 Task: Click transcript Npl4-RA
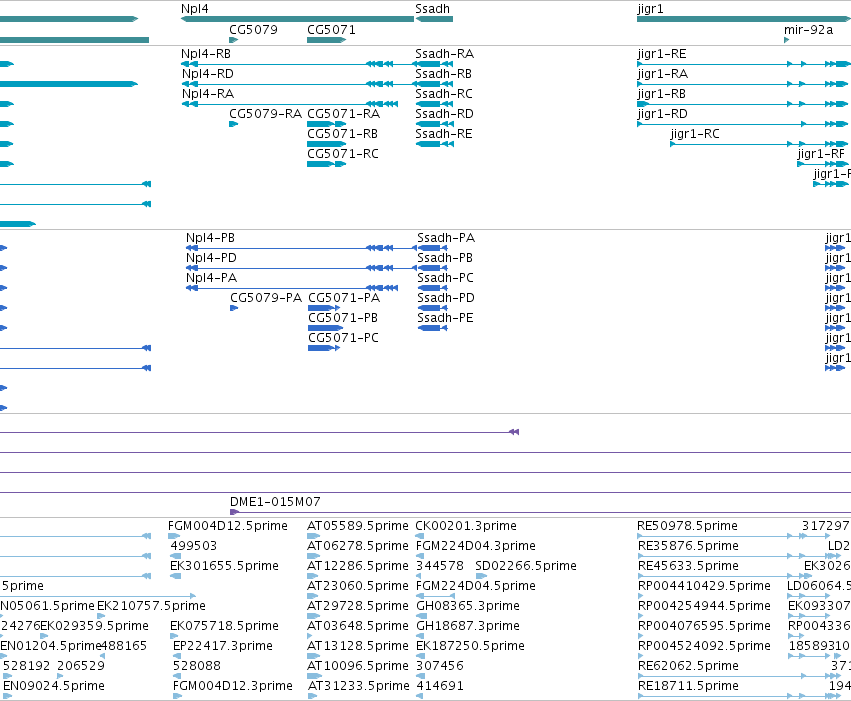(x=207, y=94)
